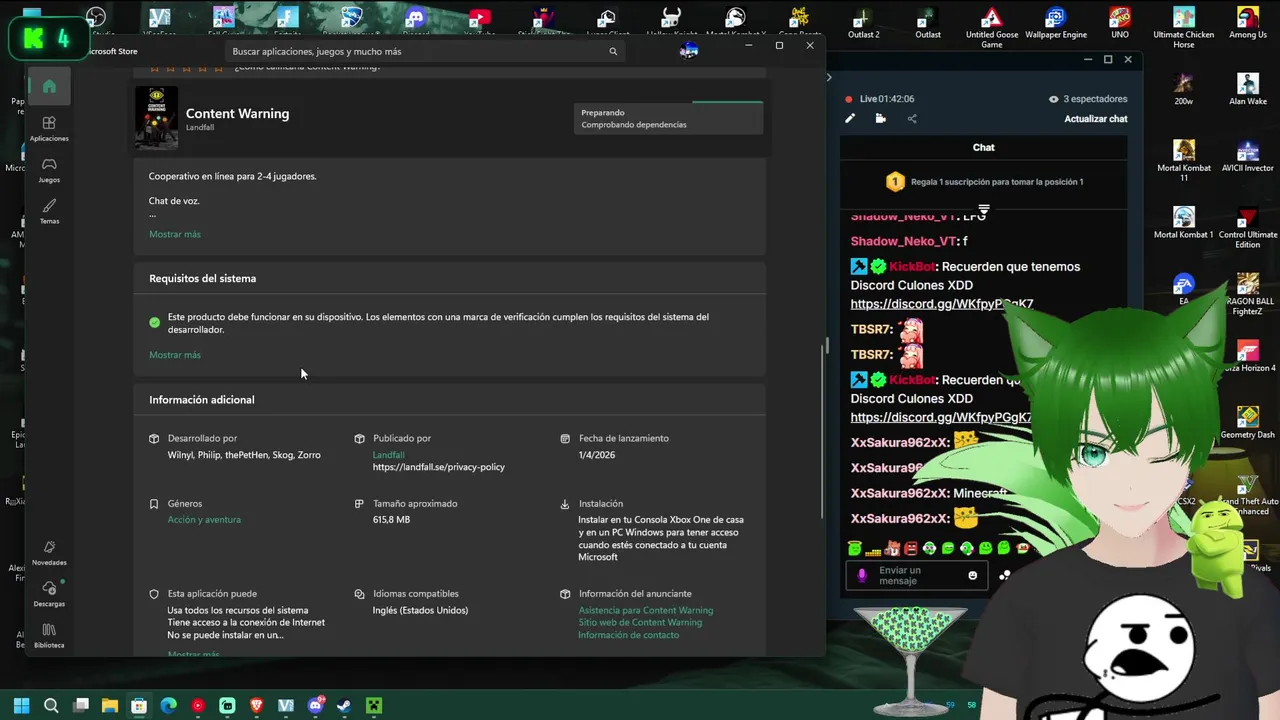
Task: Open Geometry Dash desktop shortcut
Action: click(1248, 422)
